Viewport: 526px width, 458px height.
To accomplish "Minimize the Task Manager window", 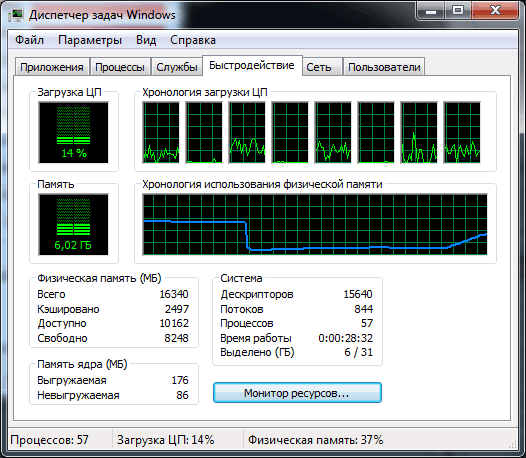I will 430,10.
